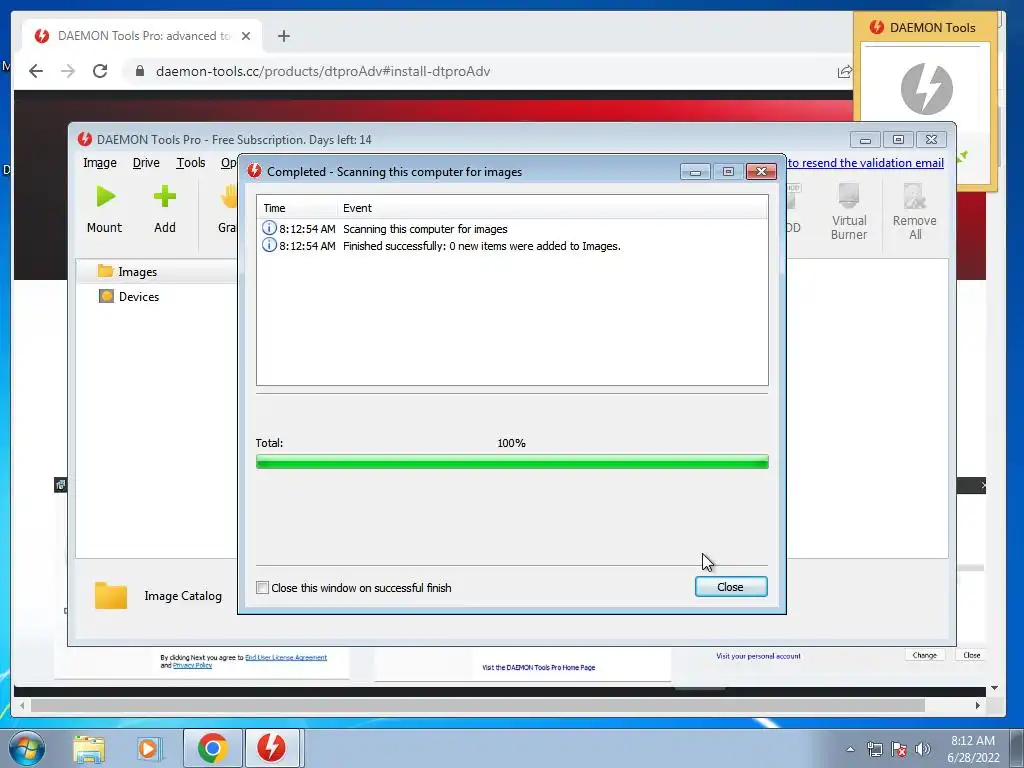This screenshot has height=768, width=1024.
Task: Click the Virtual Burner toolbar icon
Action: coord(848,211)
